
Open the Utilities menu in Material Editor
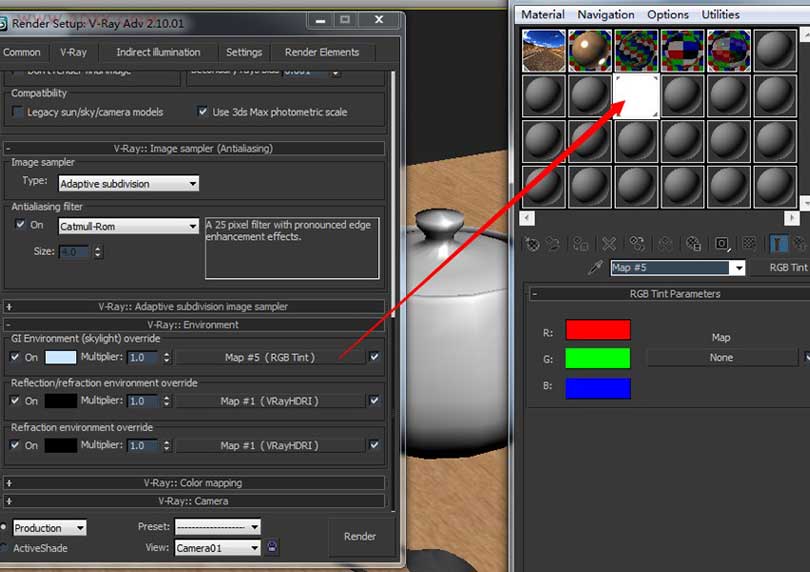[720, 14]
